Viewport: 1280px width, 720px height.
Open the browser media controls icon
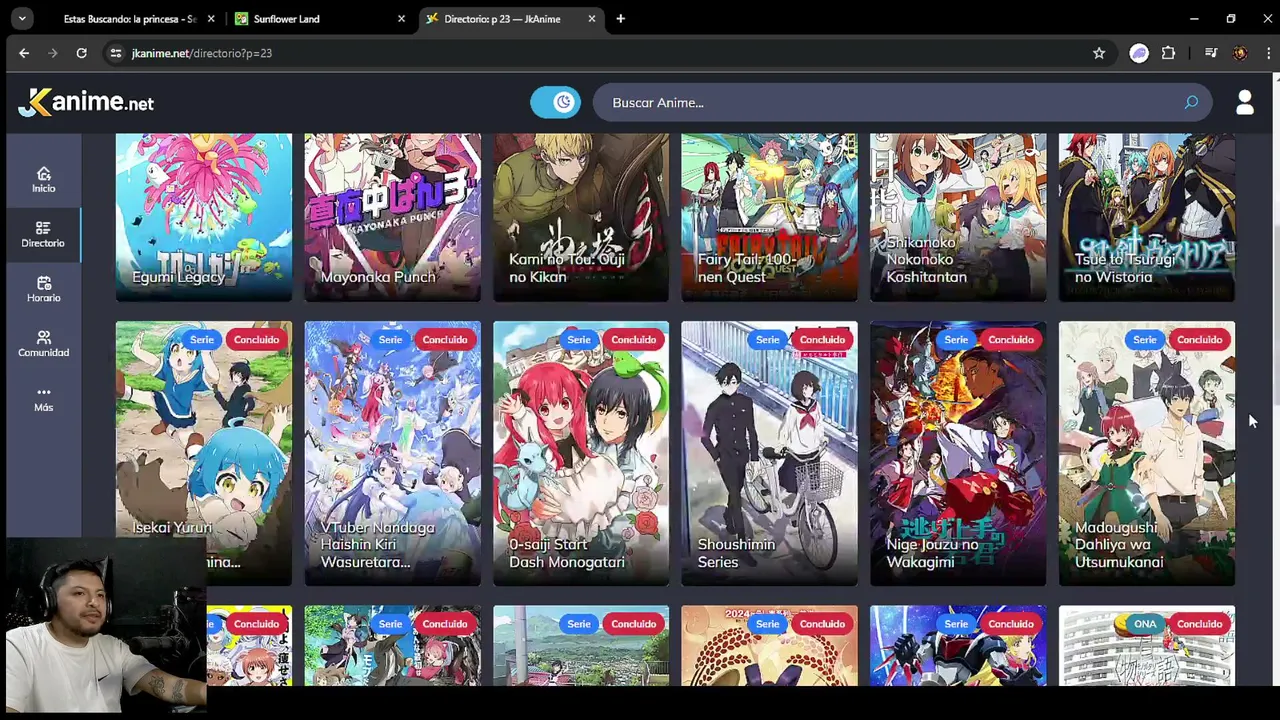pyautogui.click(x=1211, y=53)
